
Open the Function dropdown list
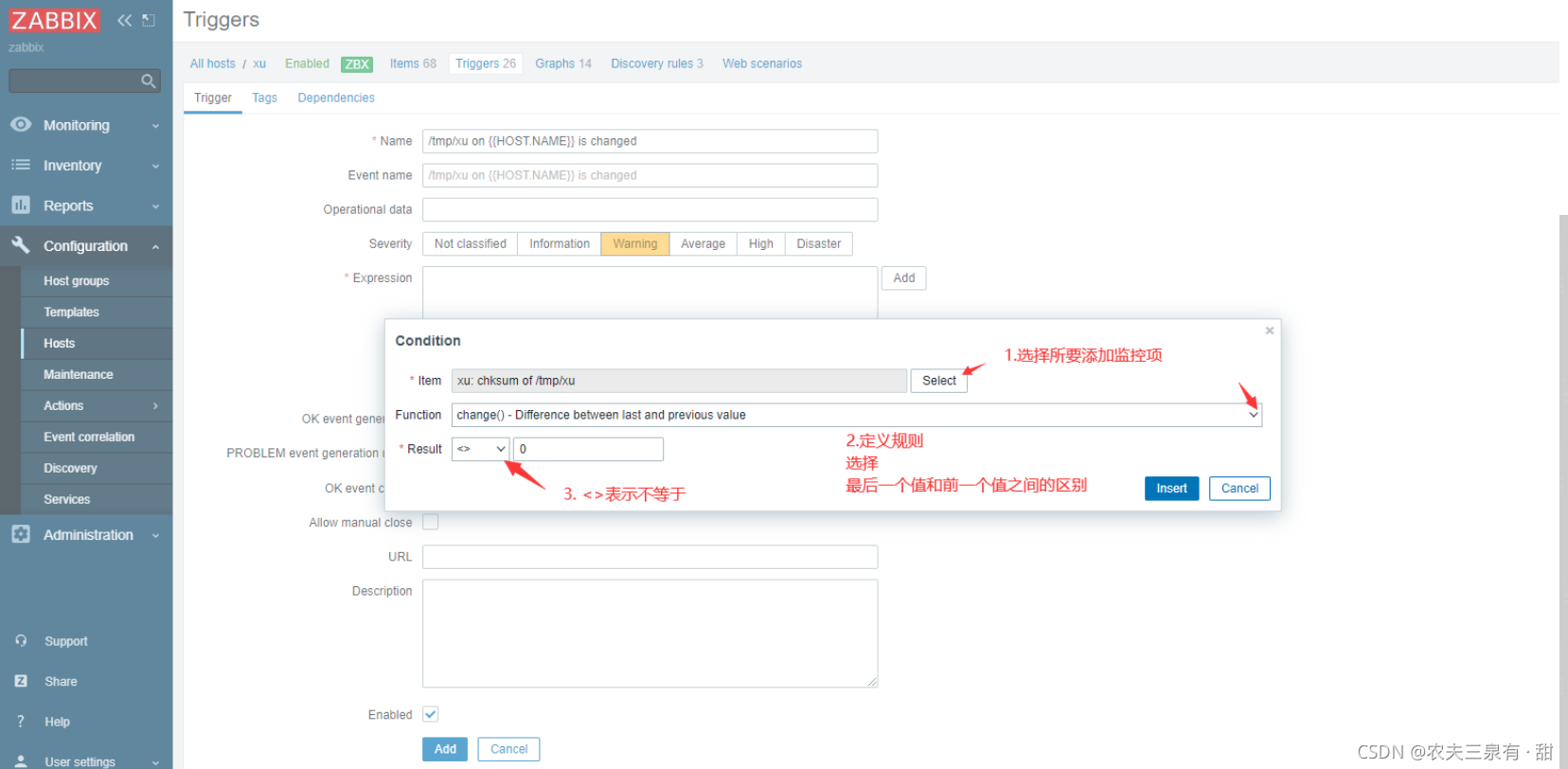(x=857, y=415)
